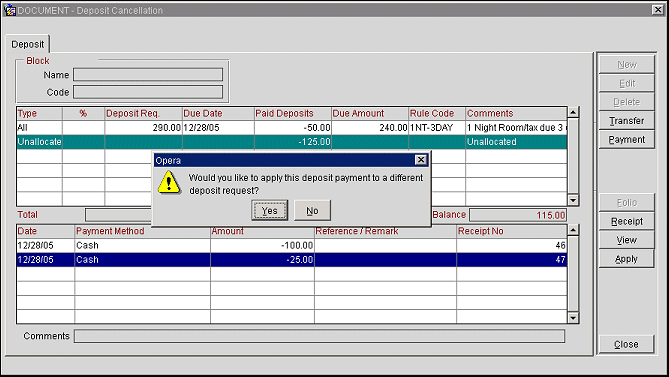The image size is (669, 377).
Task: Click down arrow of deposit requests scrollbar
Action: click(573, 200)
